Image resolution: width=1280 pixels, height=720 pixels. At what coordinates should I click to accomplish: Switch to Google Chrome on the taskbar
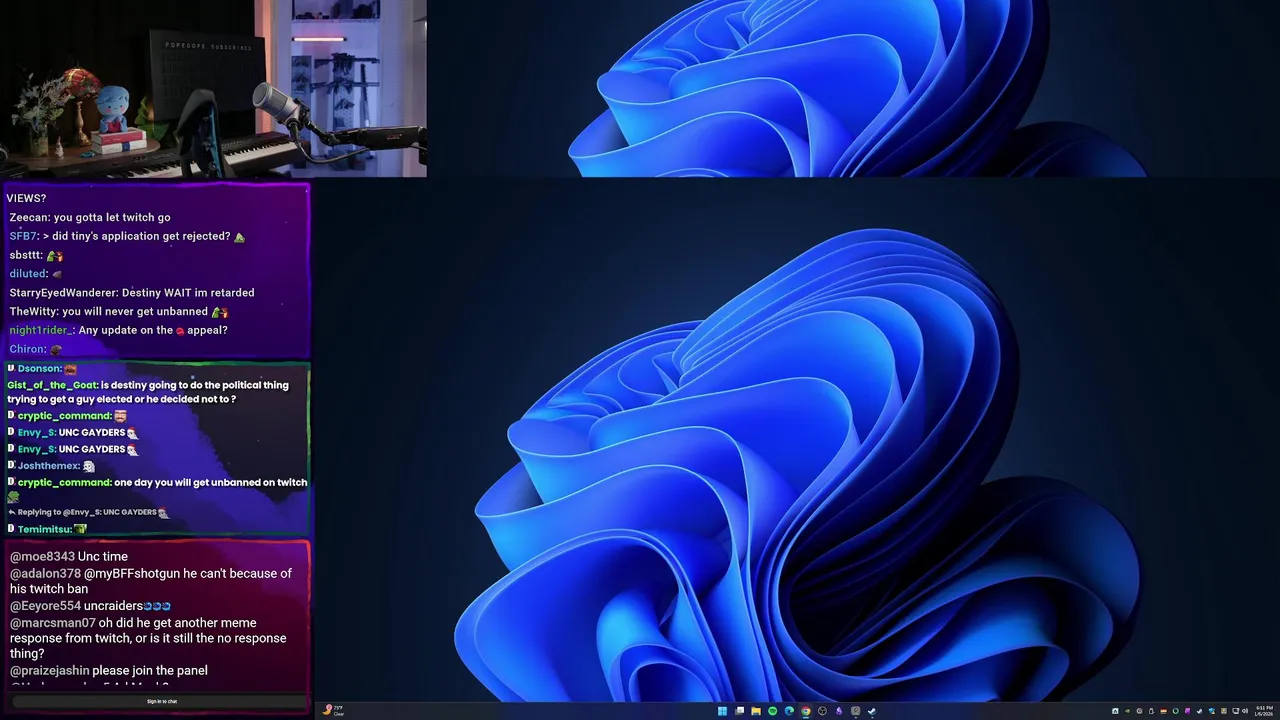coord(806,711)
